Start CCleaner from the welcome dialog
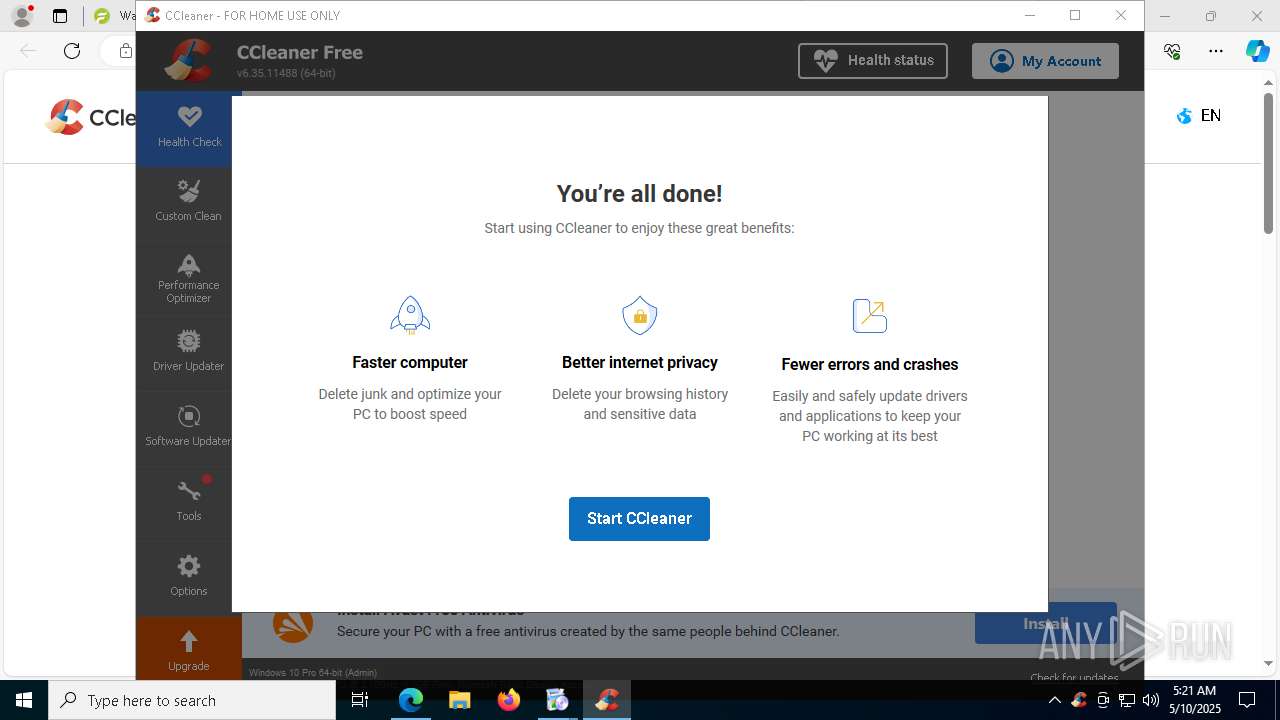Image resolution: width=1280 pixels, height=720 pixels. coord(639,518)
